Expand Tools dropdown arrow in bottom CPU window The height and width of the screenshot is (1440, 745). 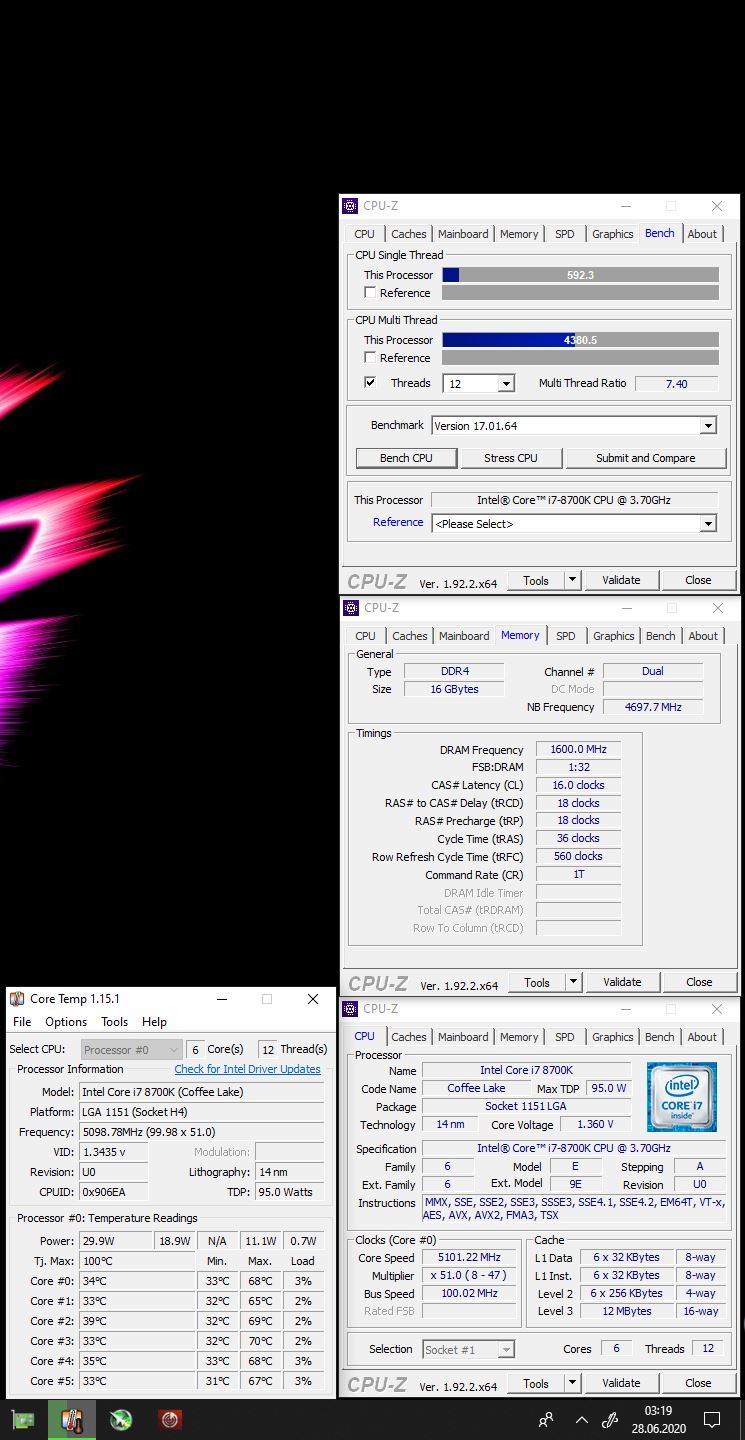click(572, 1384)
